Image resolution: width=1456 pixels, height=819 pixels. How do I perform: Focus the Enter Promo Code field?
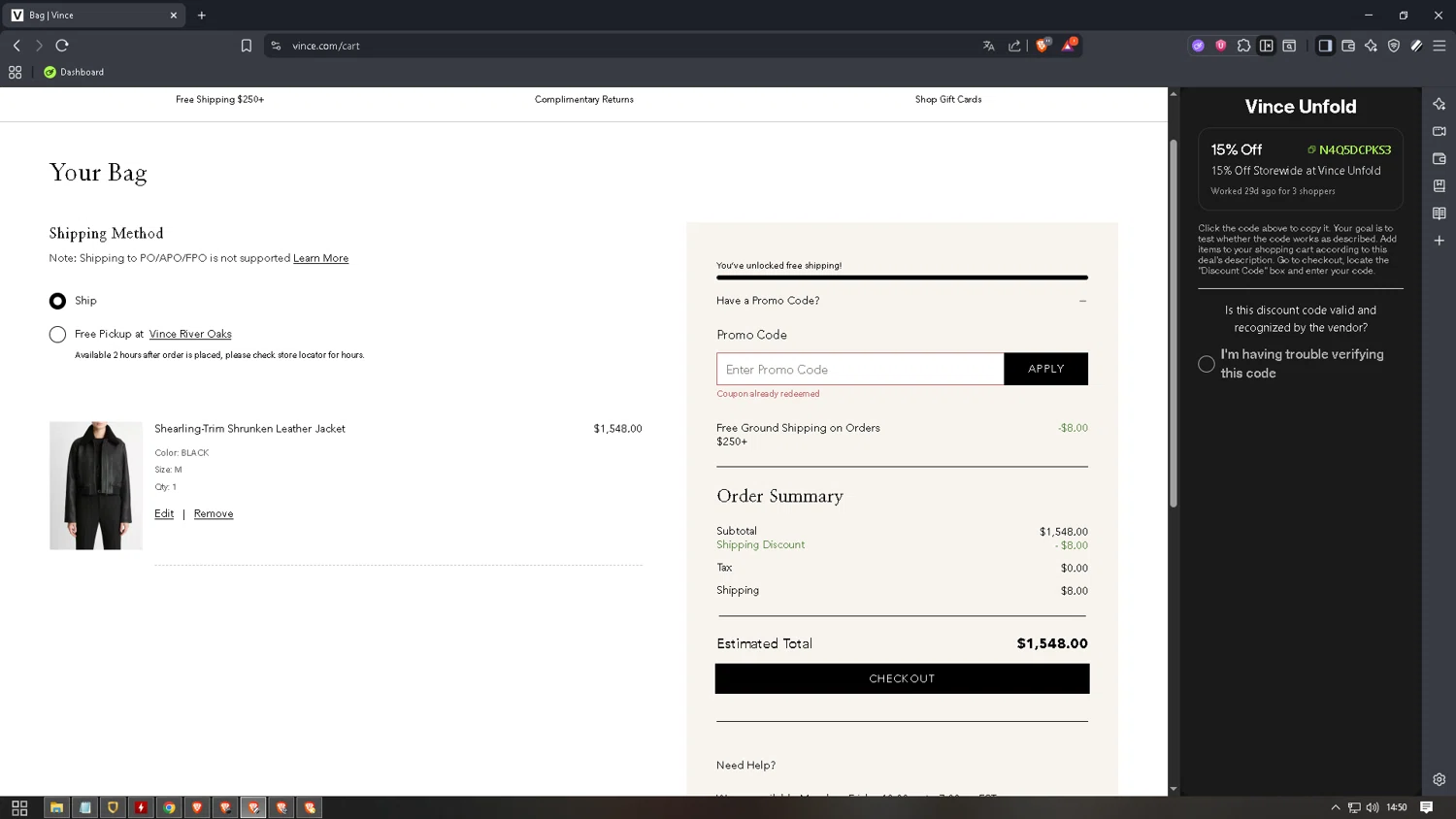[860, 369]
